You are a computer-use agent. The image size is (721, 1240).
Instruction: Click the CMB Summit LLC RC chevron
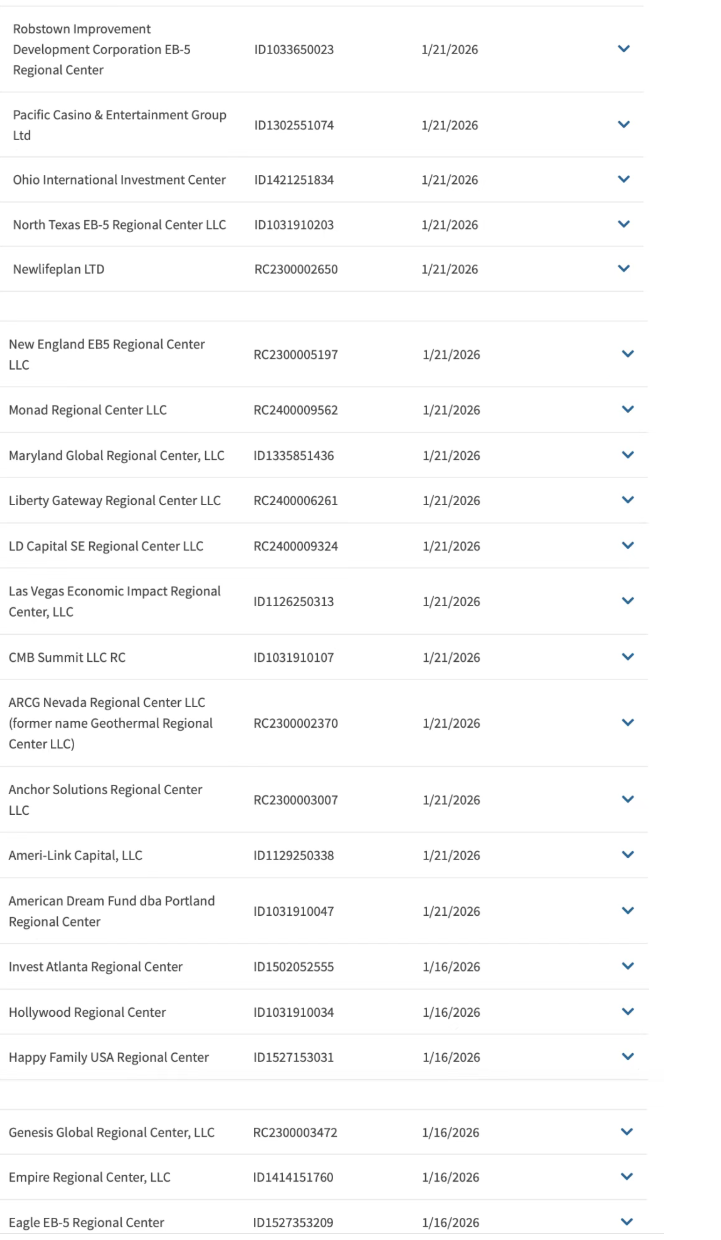pyautogui.click(x=628, y=658)
